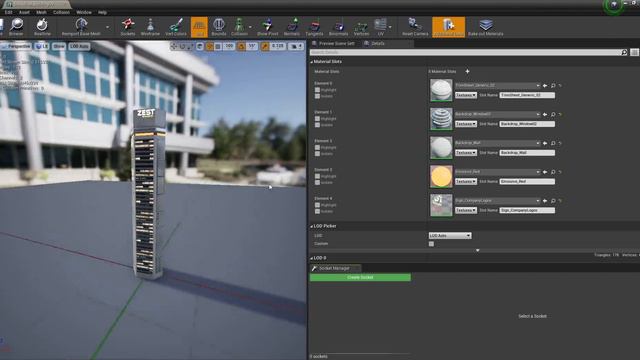Toggle the Tangents display icon

click(314, 27)
